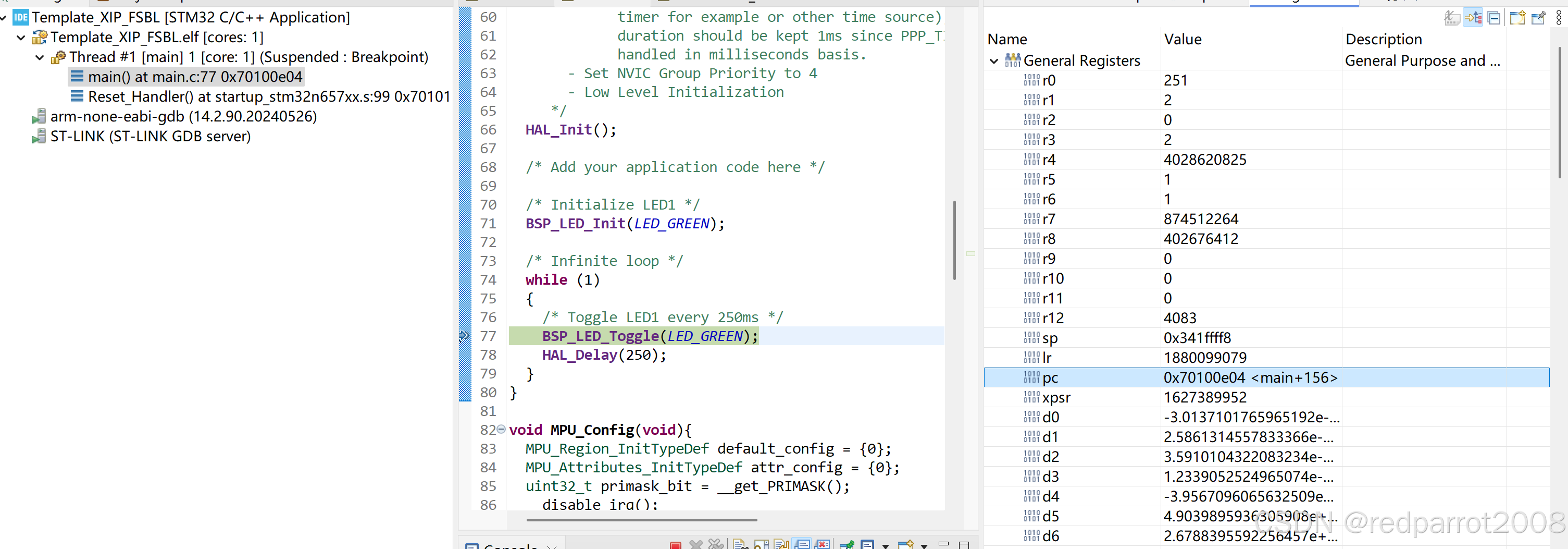Select r4 value 4028620825

click(x=1204, y=160)
